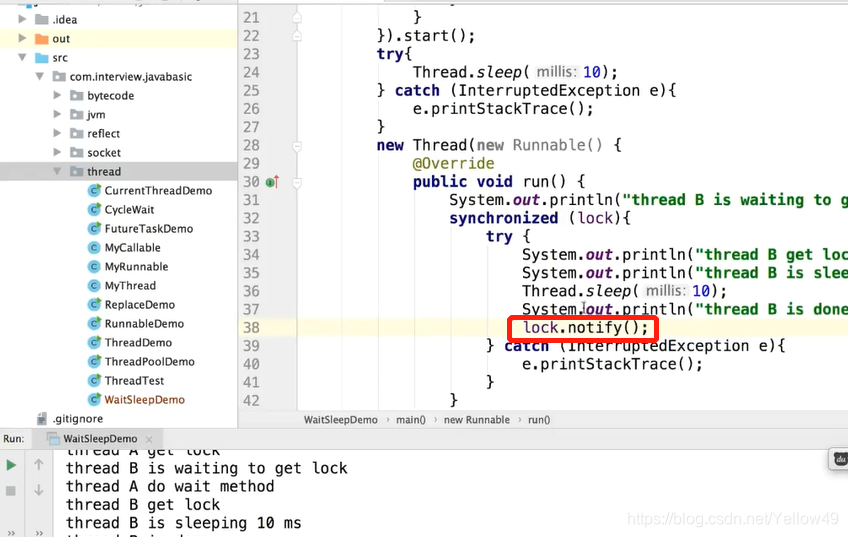Rerun WaitSleepDemo with green play icon
848x537 pixels.
pos(11,465)
